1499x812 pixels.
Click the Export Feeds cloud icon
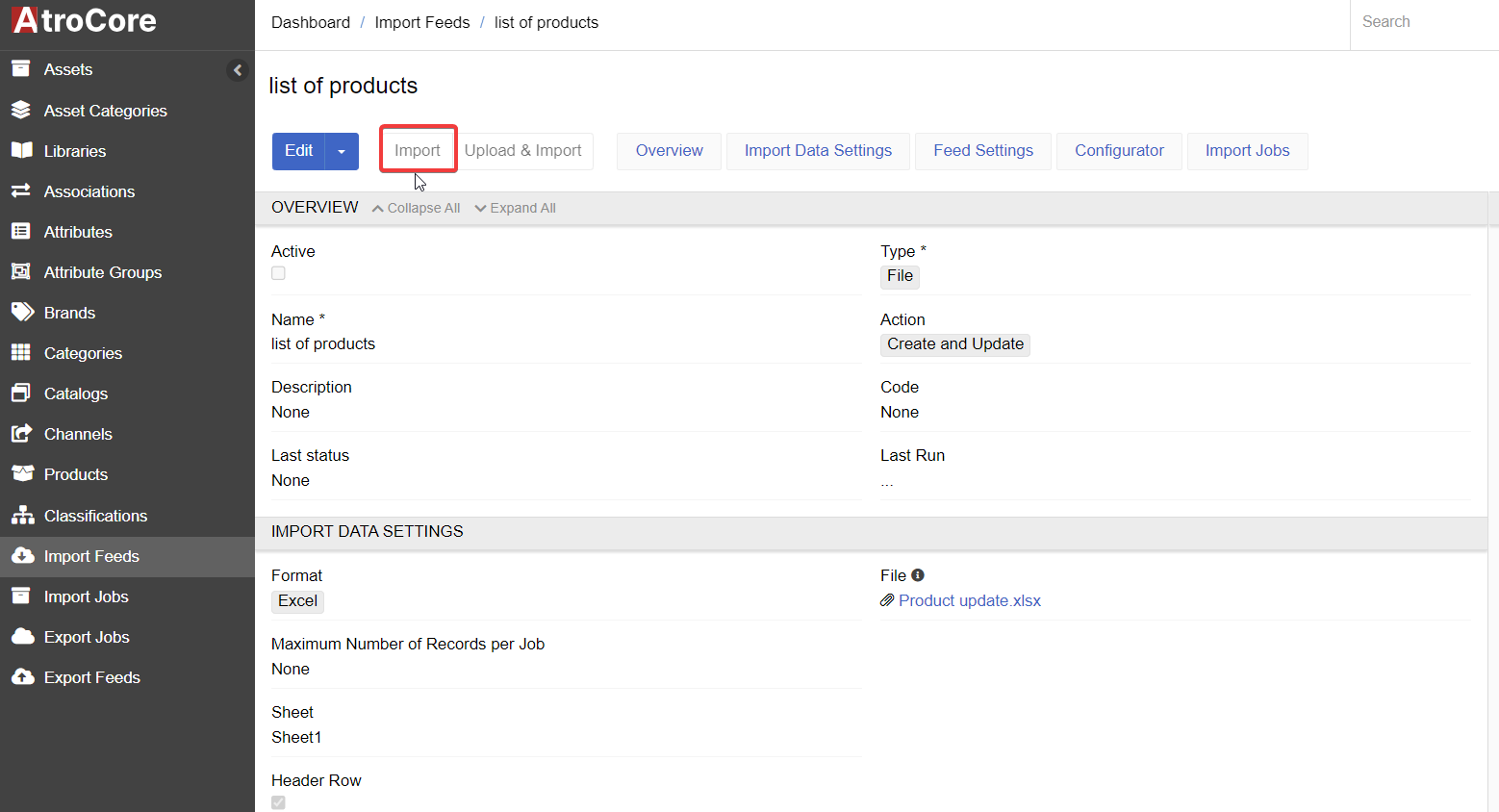click(22, 677)
